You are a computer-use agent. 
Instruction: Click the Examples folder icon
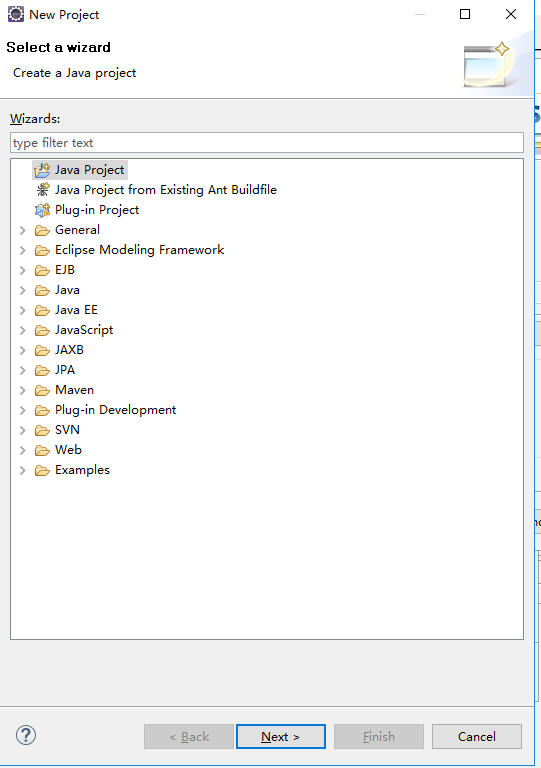coord(43,470)
